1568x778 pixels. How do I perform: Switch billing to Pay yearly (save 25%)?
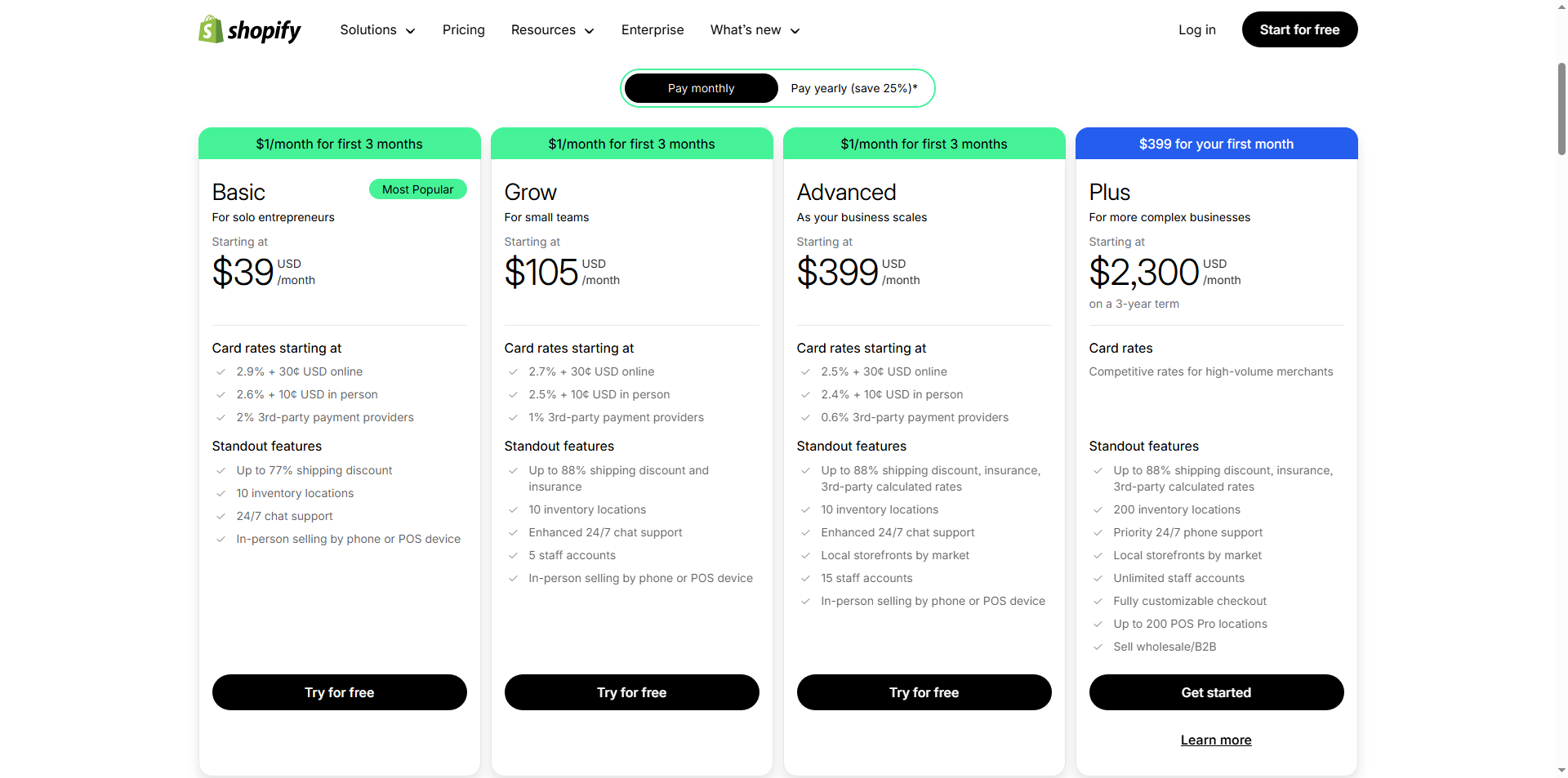pyautogui.click(x=853, y=88)
